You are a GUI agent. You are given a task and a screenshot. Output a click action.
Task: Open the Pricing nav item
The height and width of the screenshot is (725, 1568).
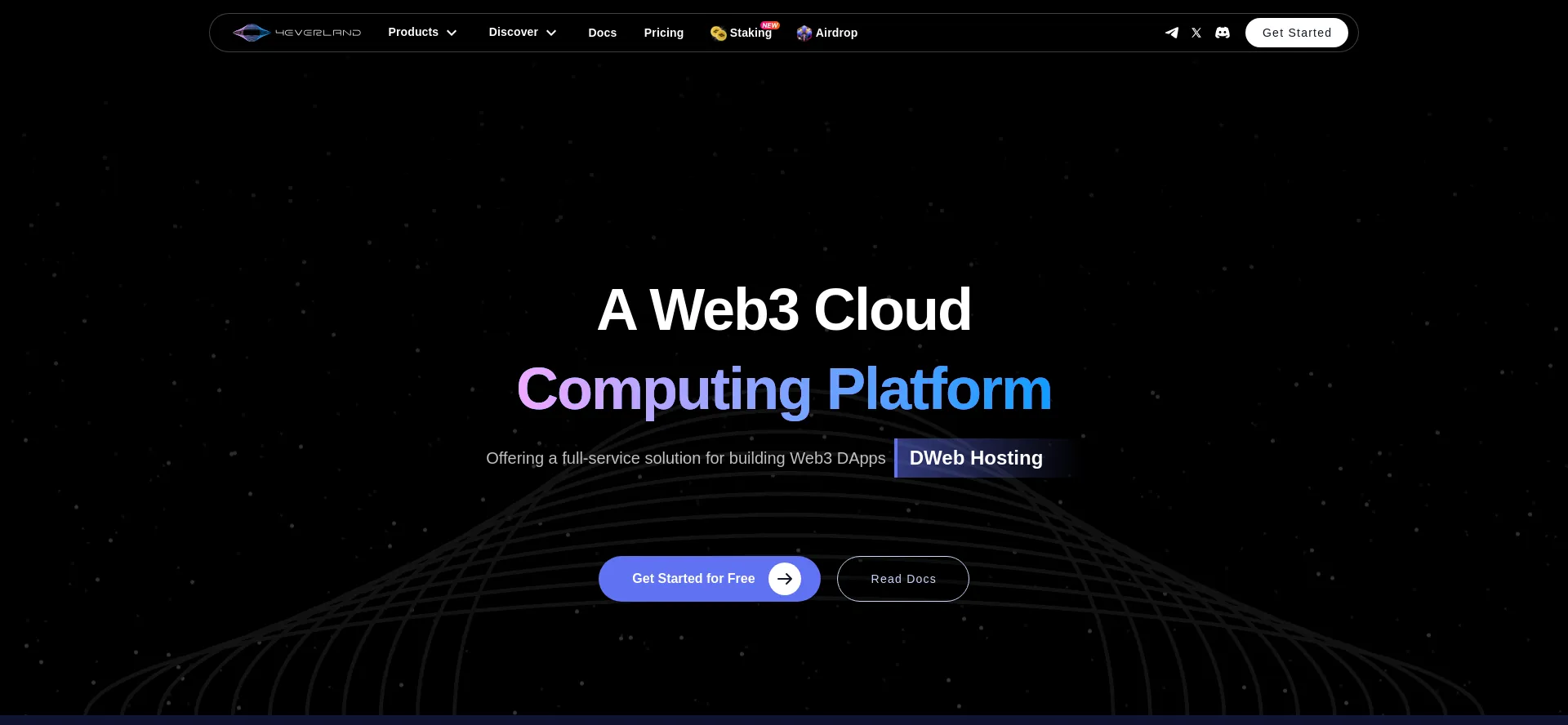(x=664, y=33)
